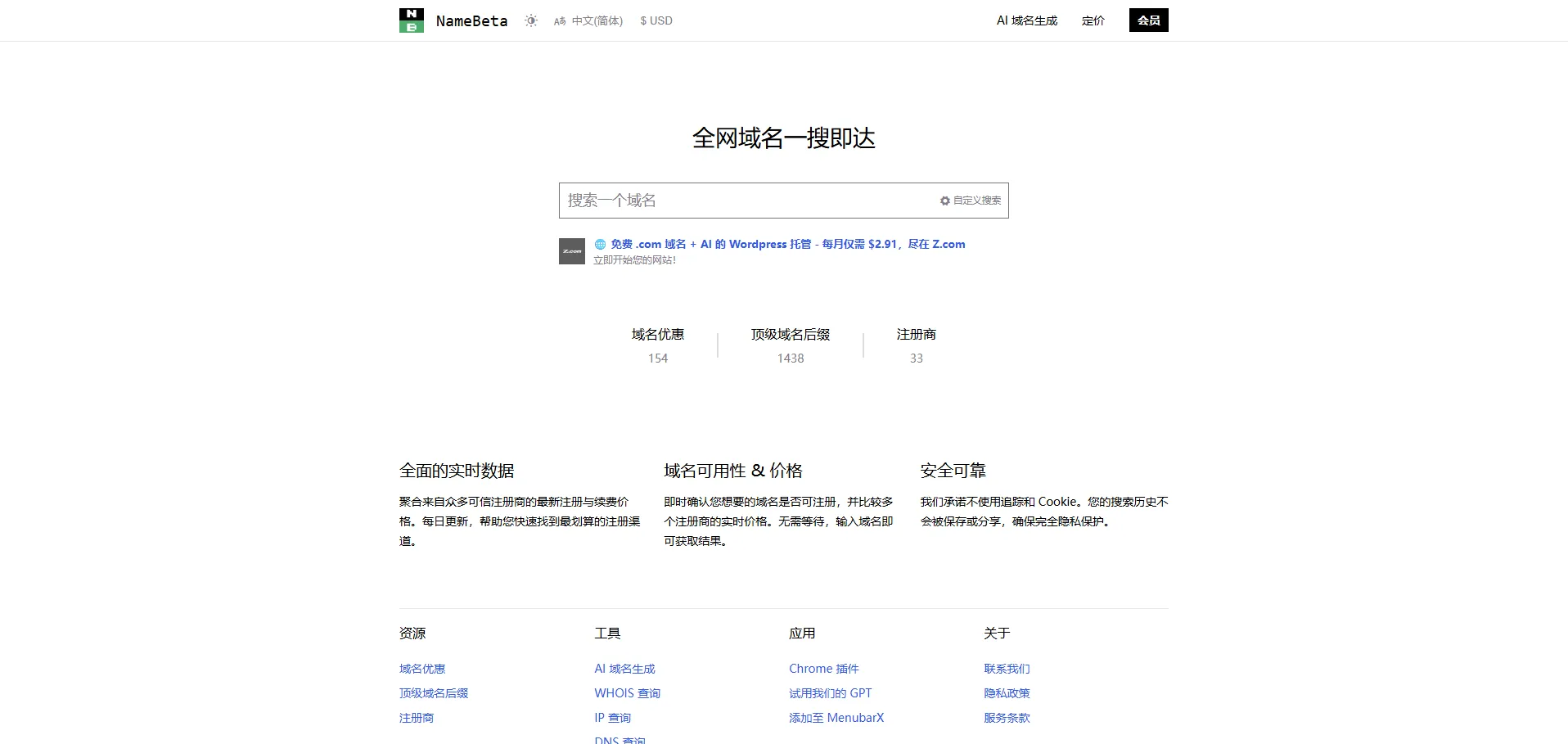Open AI 域名生成 in top navigation
Viewport: 1568px width, 744px height.
pos(1026,20)
